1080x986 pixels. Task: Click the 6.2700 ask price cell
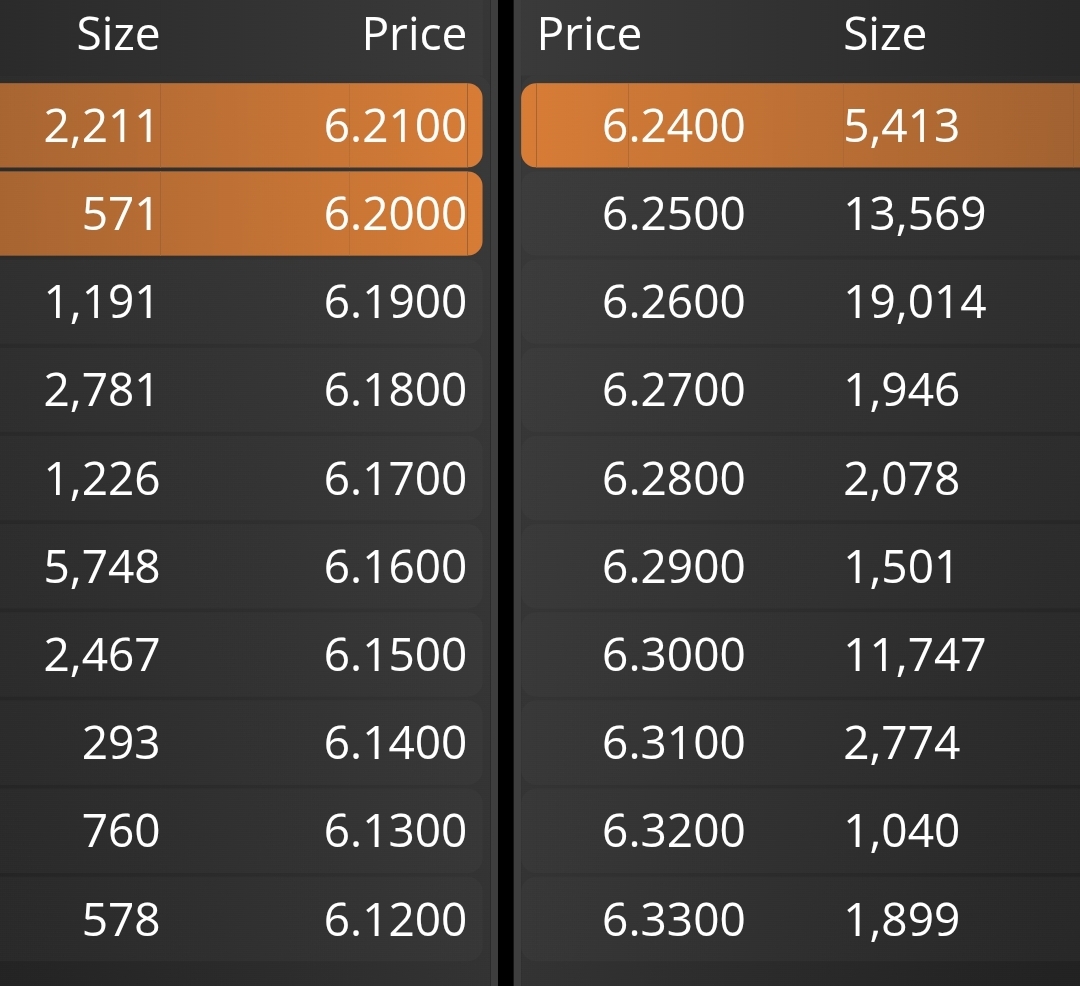(674, 390)
